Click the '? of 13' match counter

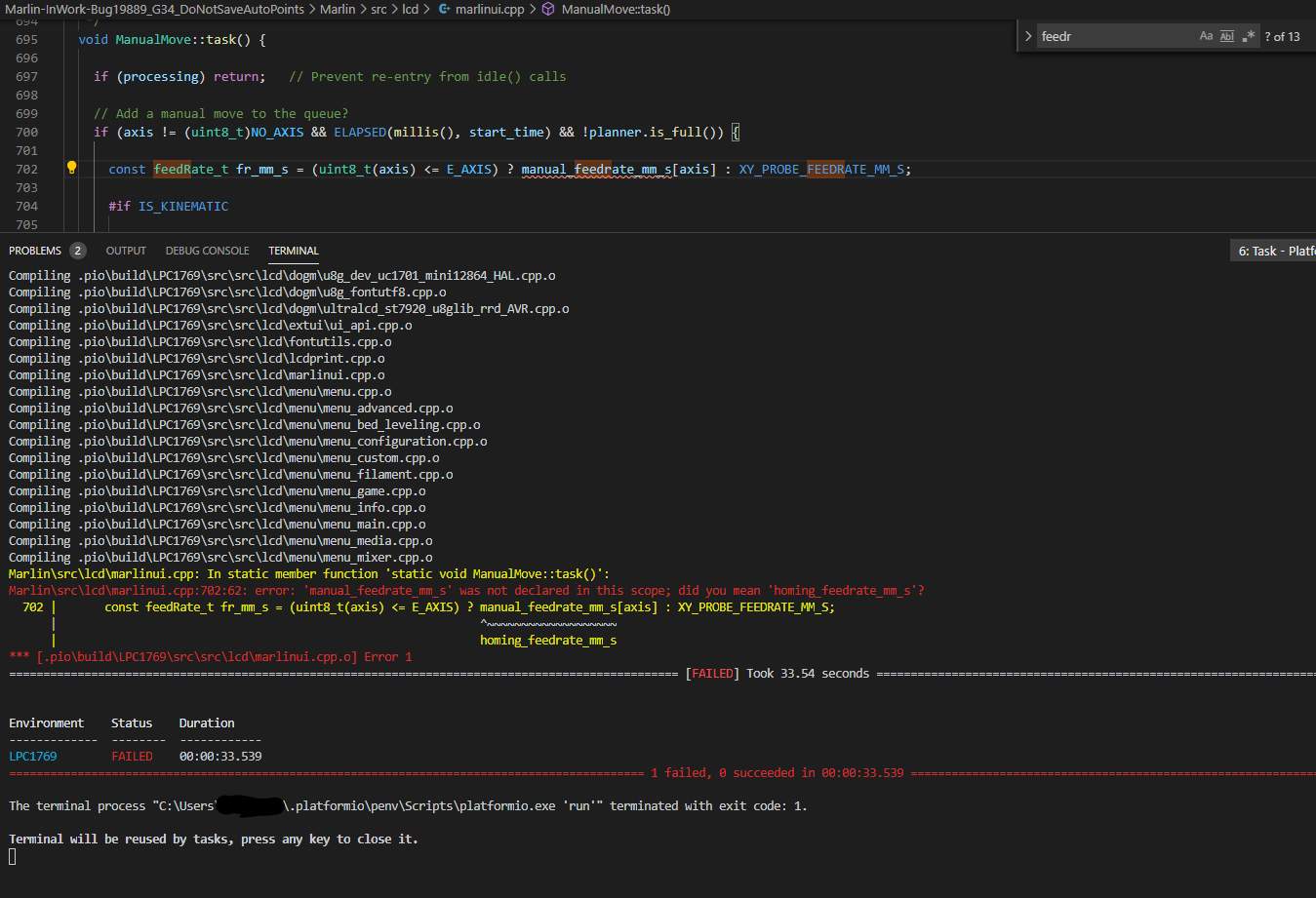click(1282, 37)
